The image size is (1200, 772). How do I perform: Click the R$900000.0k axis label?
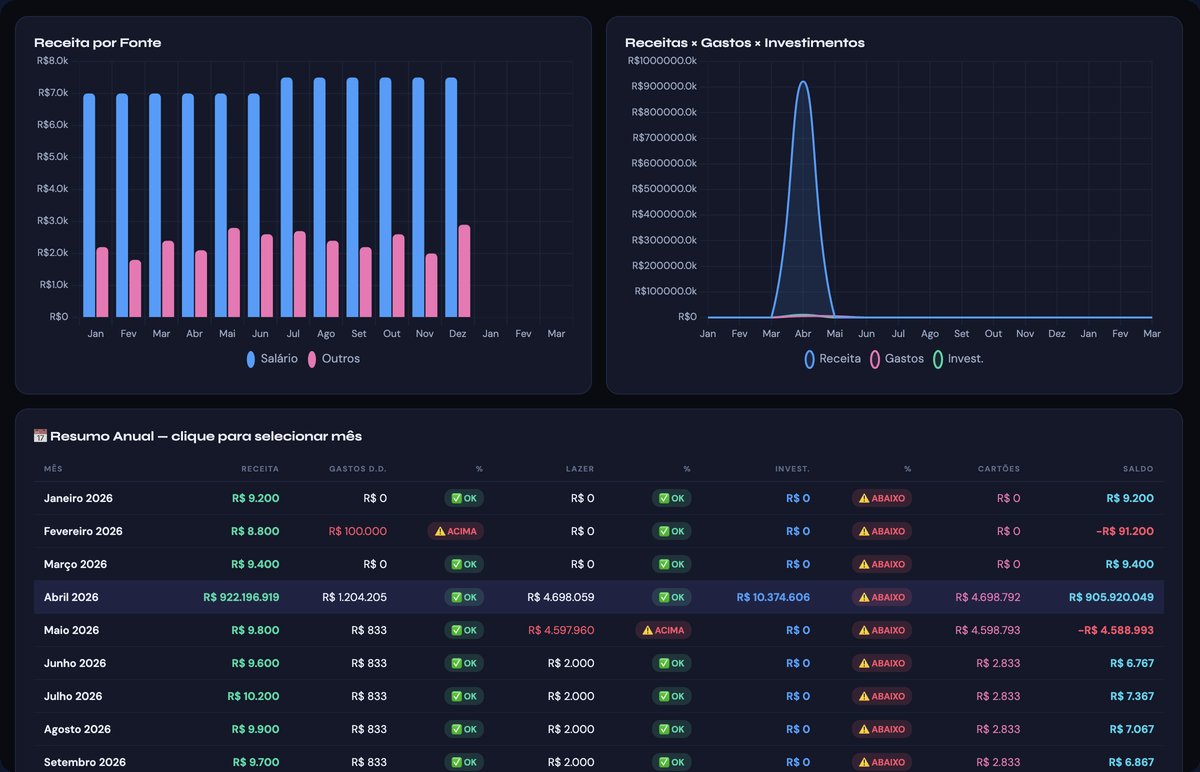coord(664,86)
